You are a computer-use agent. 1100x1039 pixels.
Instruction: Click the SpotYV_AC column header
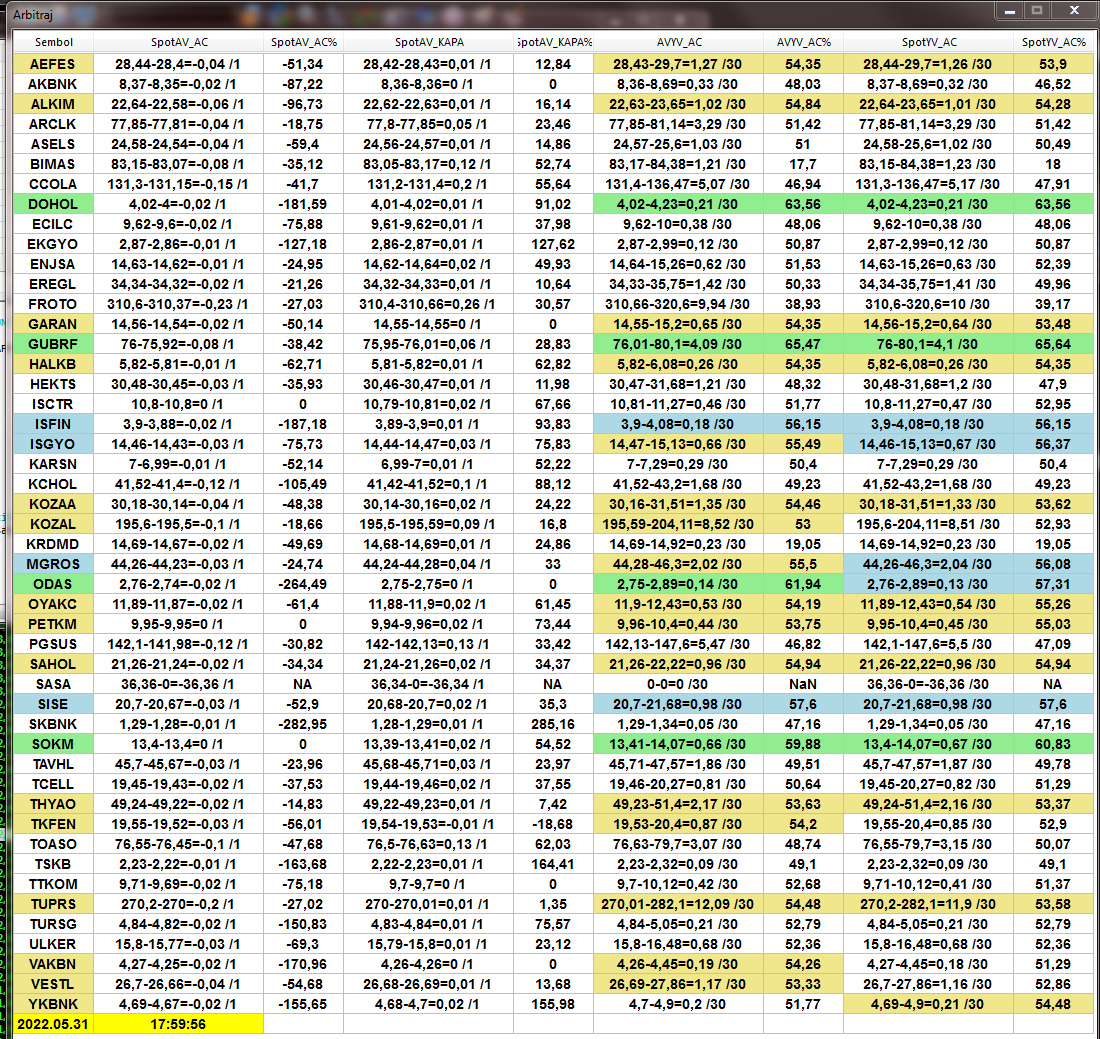coord(928,42)
